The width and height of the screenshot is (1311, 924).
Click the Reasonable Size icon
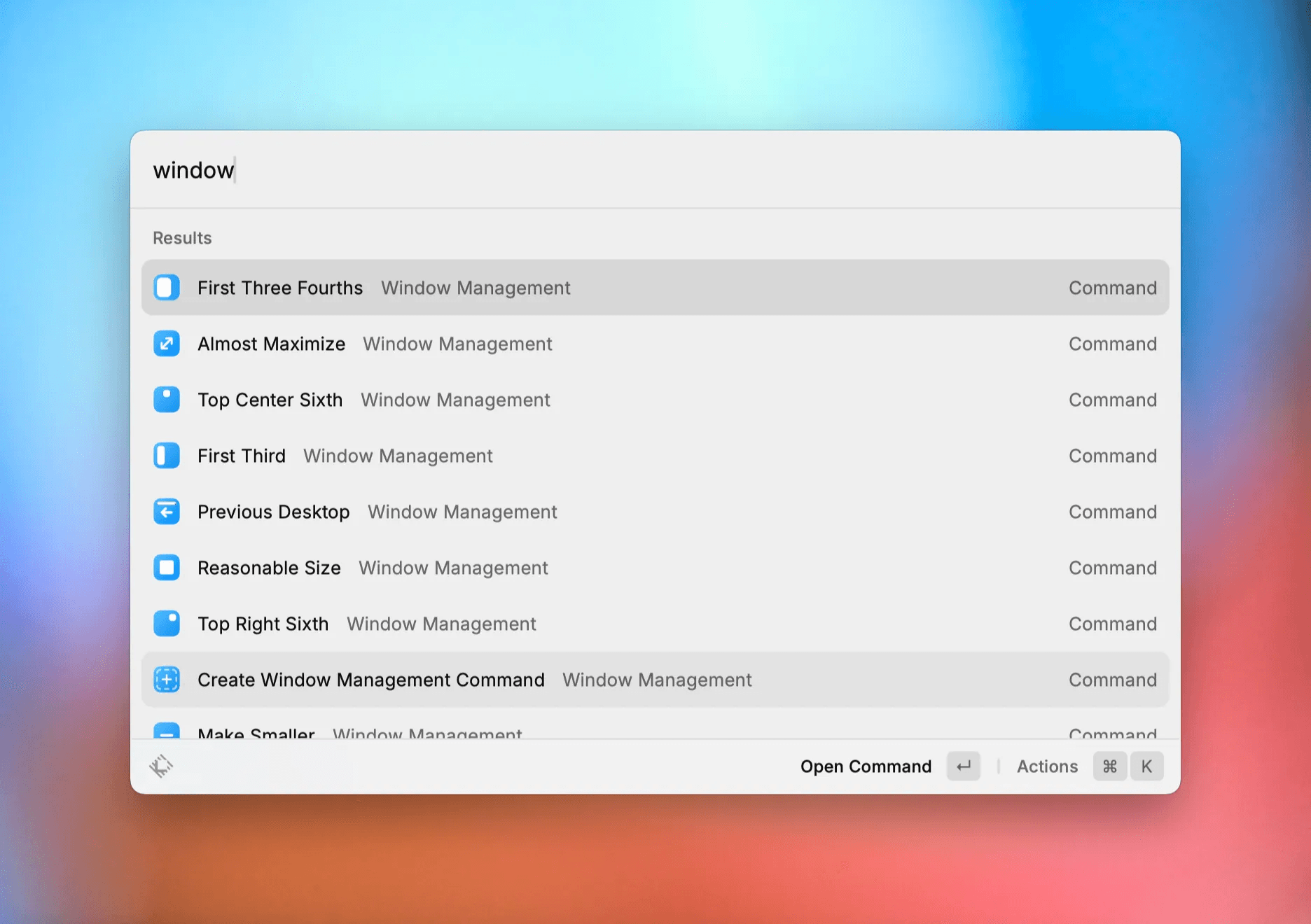pos(167,568)
